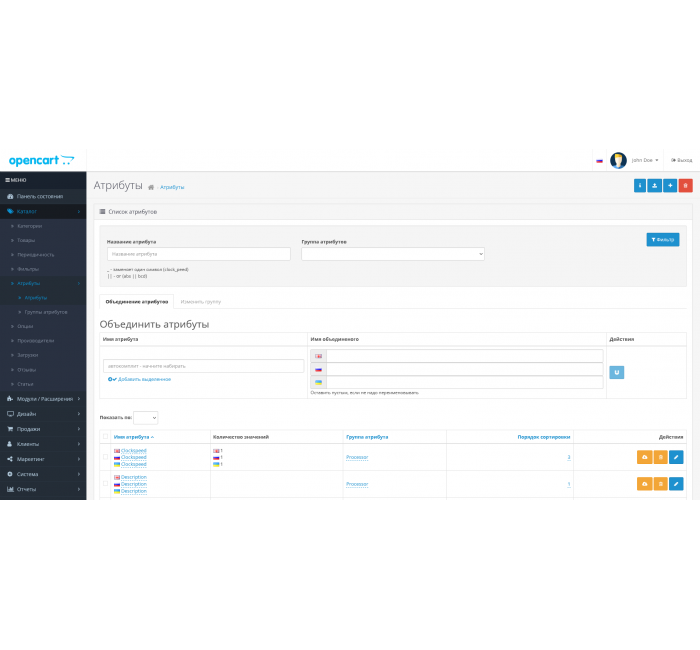
Task: Open Категории in sidebar
Action: pyautogui.click(x=29, y=226)
